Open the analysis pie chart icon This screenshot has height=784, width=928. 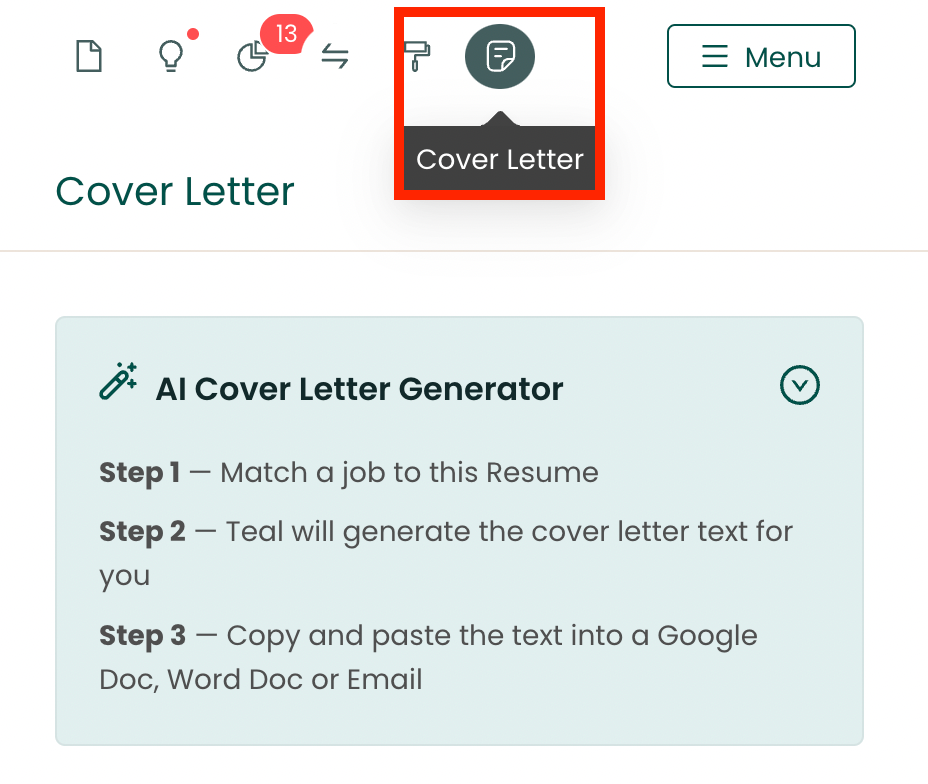click(252, 57)
